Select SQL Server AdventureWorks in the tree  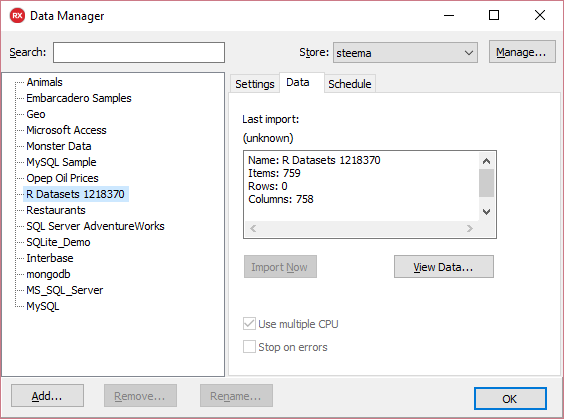click(95, 226)
